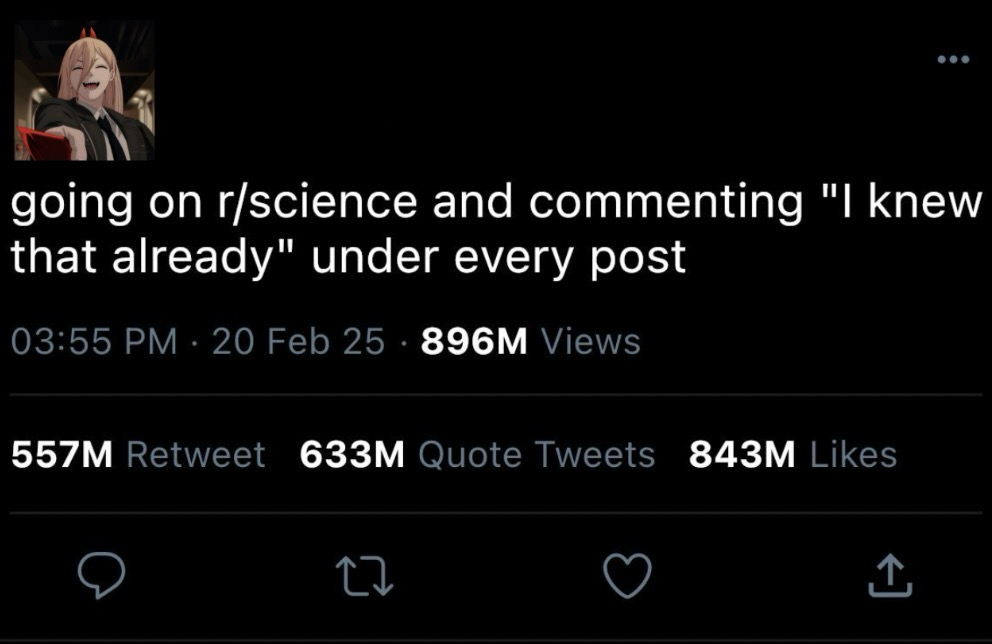Click the r/science text in tweet
Viewport: 992px width, 644px height.
click(313, 204)
